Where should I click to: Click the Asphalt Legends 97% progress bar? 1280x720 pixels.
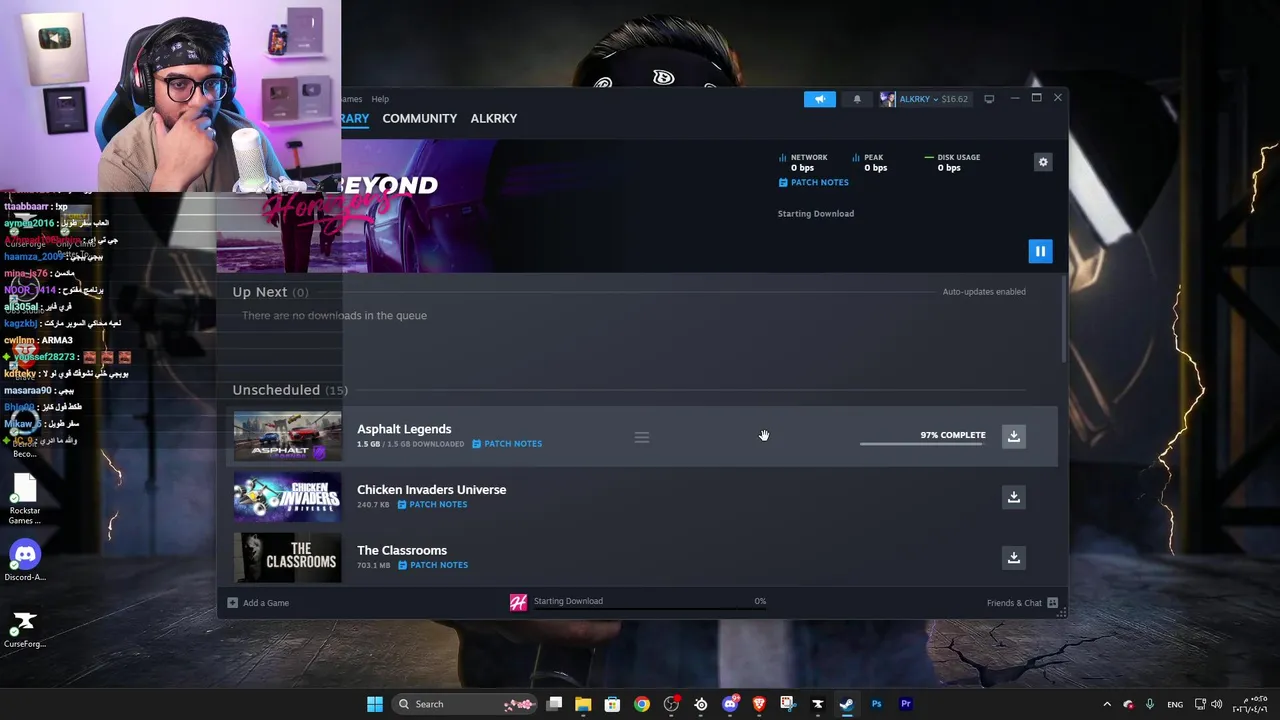click(922, 444)
